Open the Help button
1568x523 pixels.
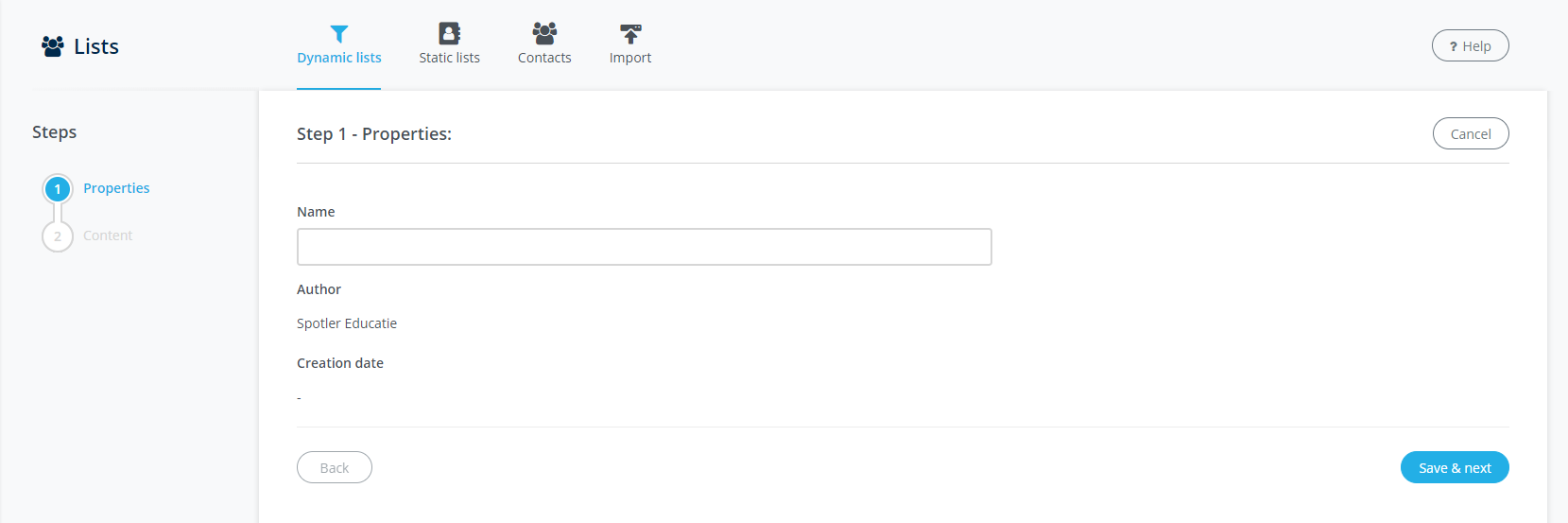pos(1470,46)
